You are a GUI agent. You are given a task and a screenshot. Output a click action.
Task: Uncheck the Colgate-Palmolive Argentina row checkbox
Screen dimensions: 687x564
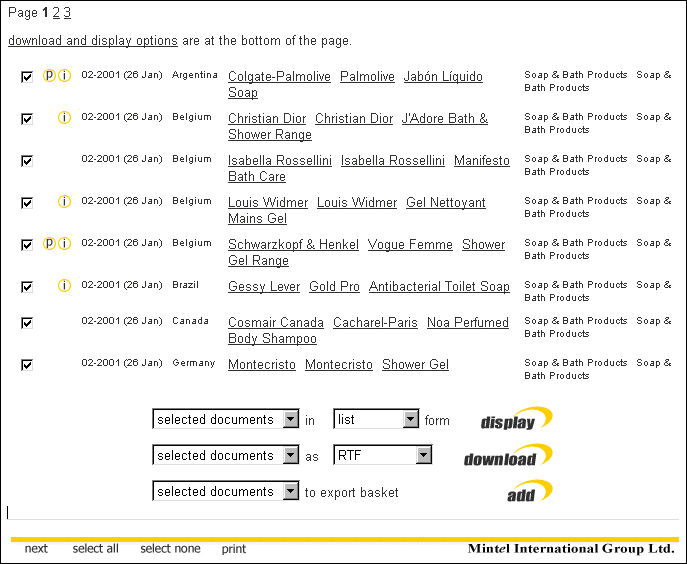(x=27, y=77)
